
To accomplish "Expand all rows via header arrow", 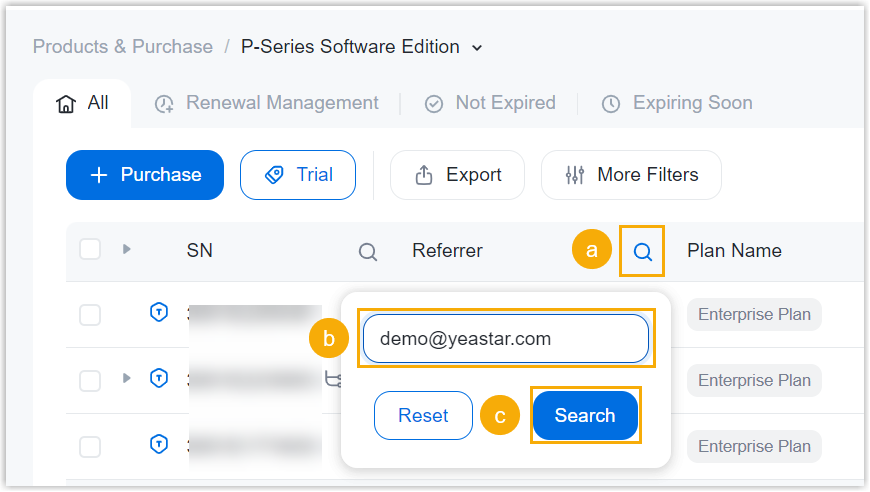I will click(x=127, y=249).
